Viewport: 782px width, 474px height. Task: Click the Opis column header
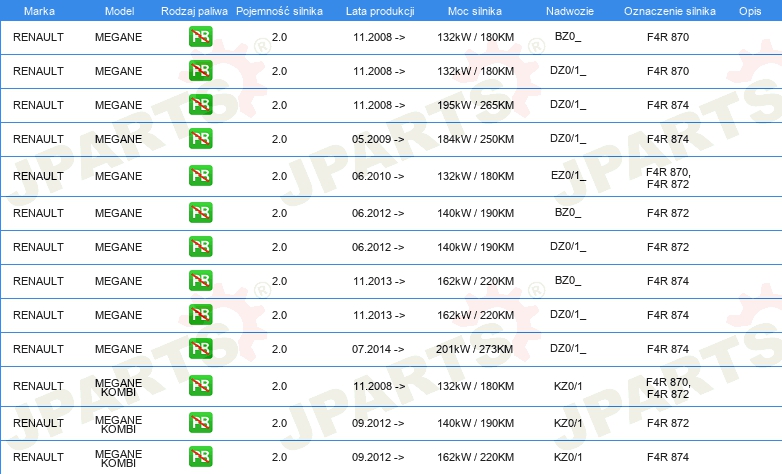pos(750,11)
